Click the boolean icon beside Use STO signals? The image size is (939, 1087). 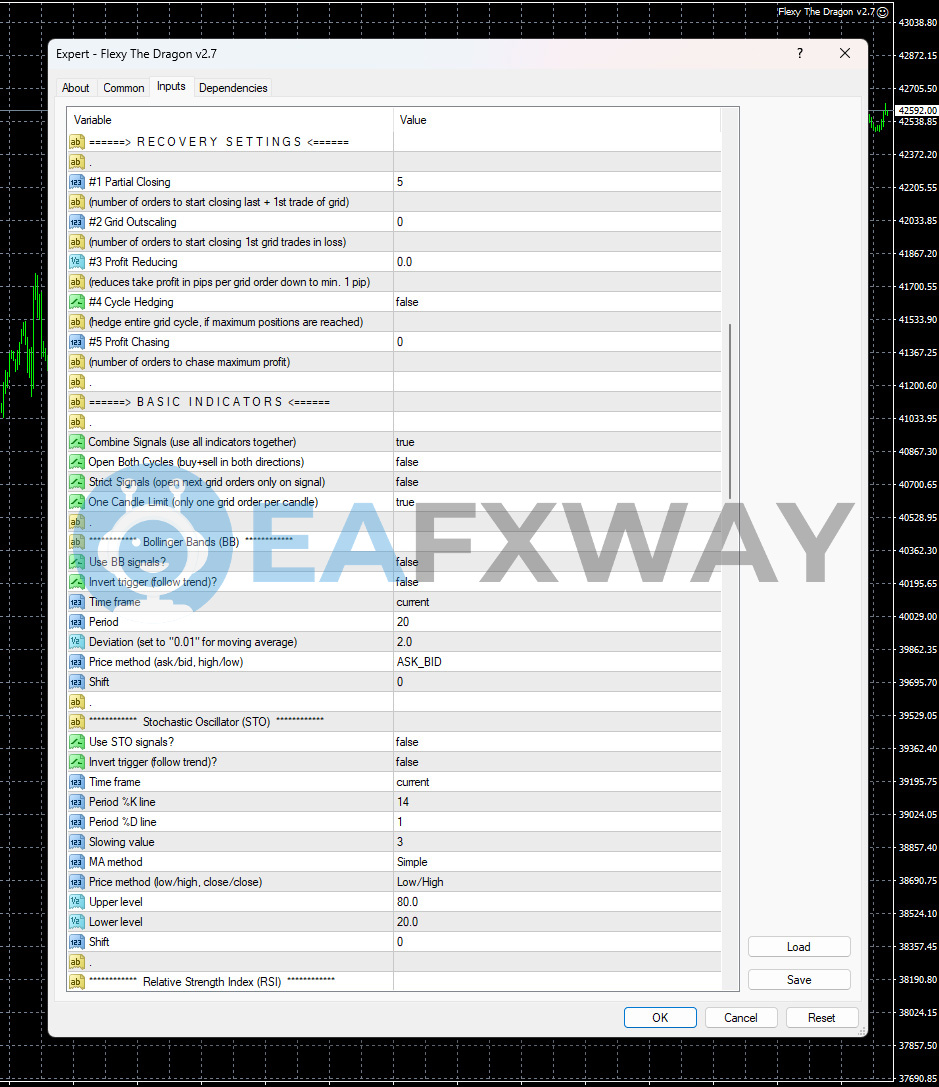(76, 742)
